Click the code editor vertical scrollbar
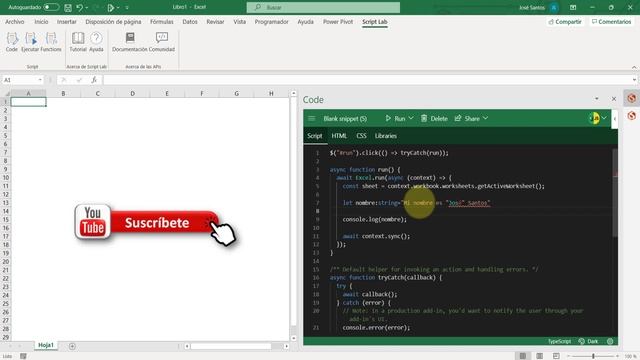The height and width of the screenshot is (360, 640). 615,193
